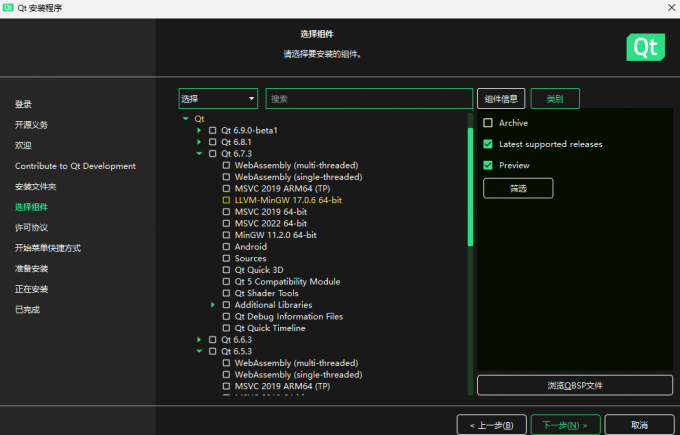Open the 选择 dropdown
This screenshot has height=435, width=680.
pos(218,99)
